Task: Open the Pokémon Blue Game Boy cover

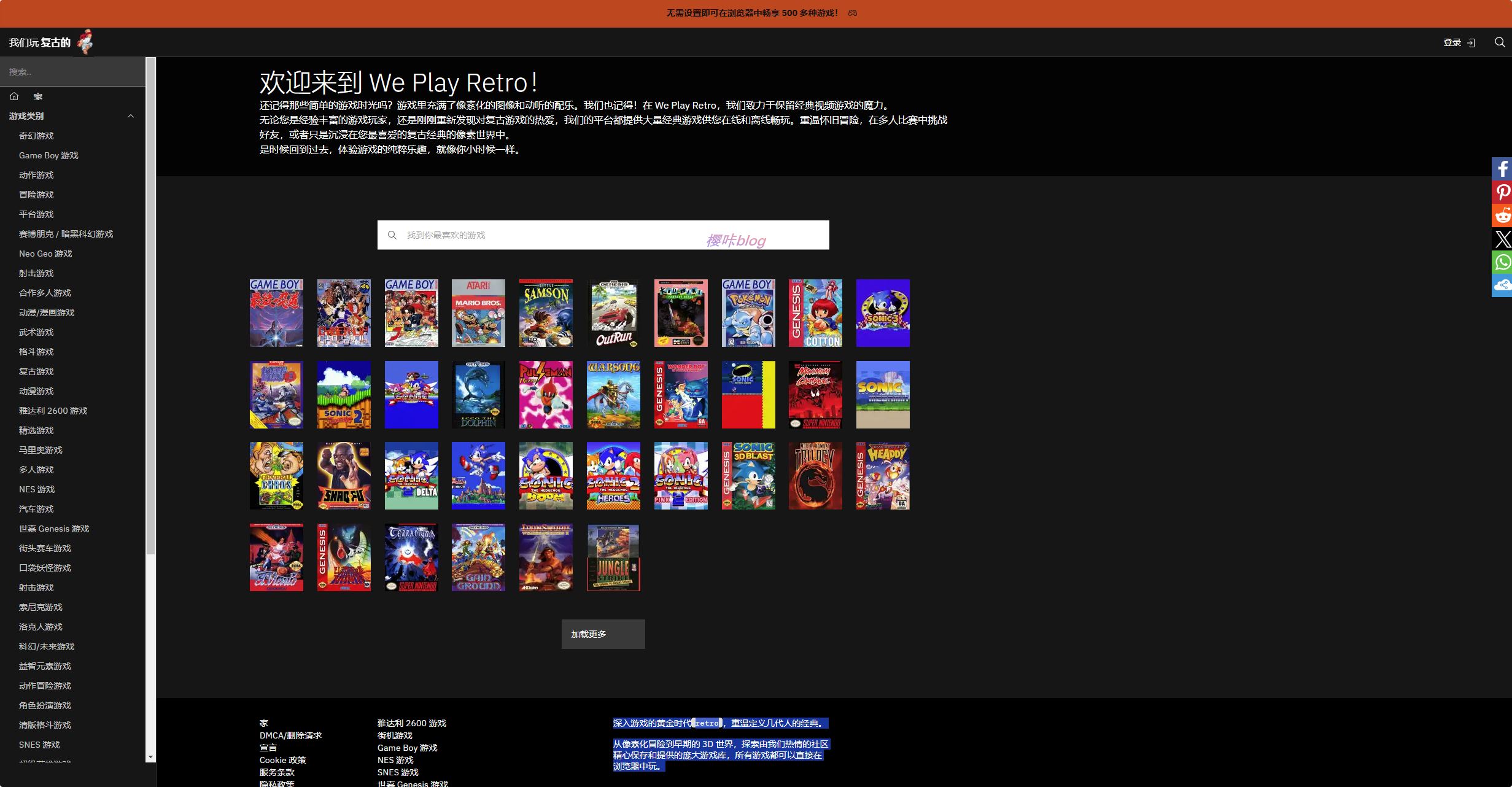Action: coord(748,313)
